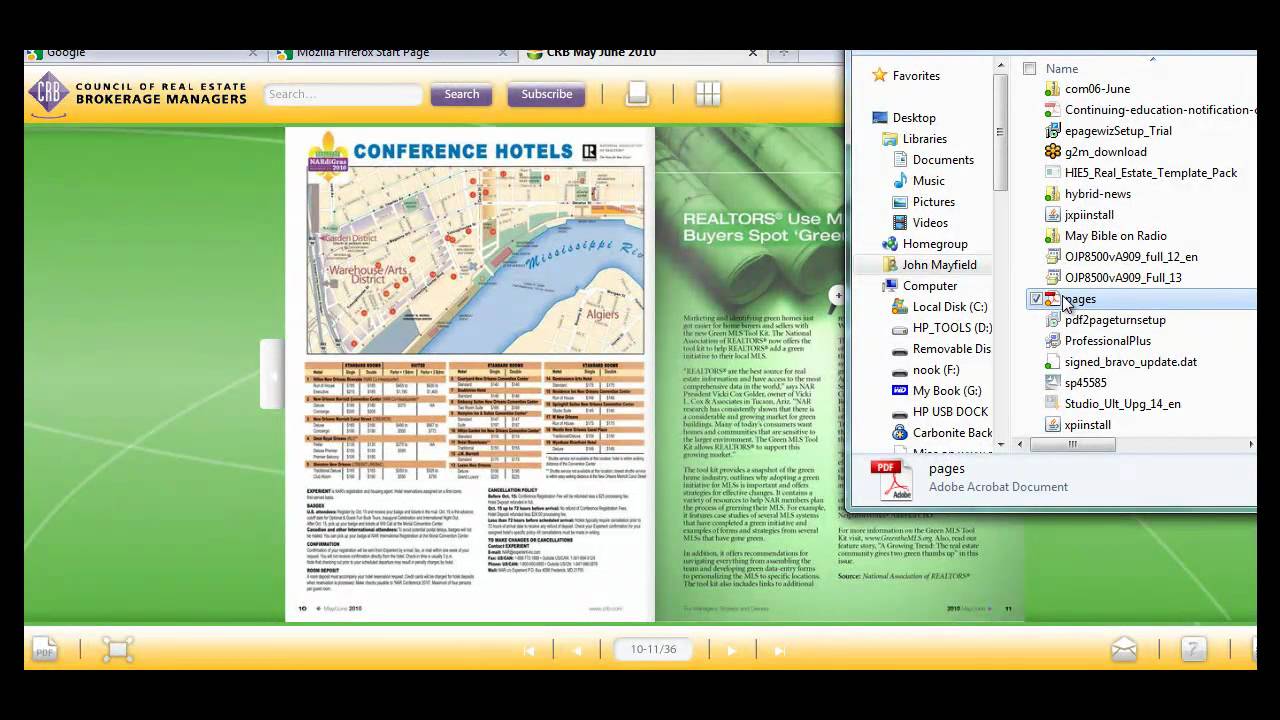This screenshot has height=720, width=1280.
Task: Sort files by Name column header
Action: click(x=1062, y=69)
